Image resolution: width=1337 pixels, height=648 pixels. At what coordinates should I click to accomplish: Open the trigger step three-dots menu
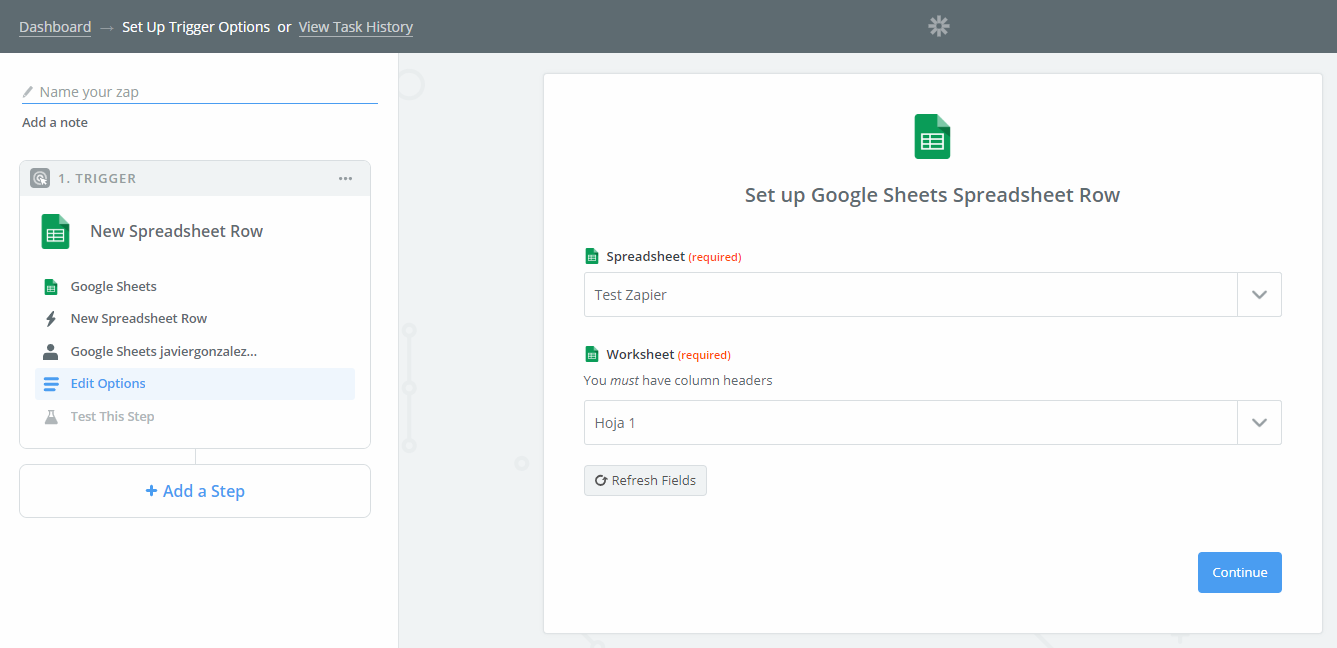click(x=345, y=178)
